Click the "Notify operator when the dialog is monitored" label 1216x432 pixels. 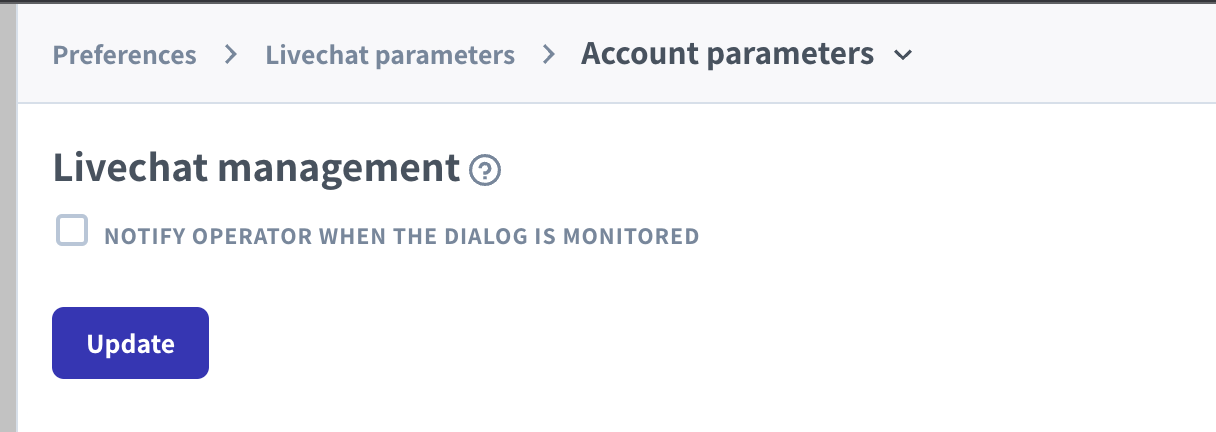click(x=401, y=237)
